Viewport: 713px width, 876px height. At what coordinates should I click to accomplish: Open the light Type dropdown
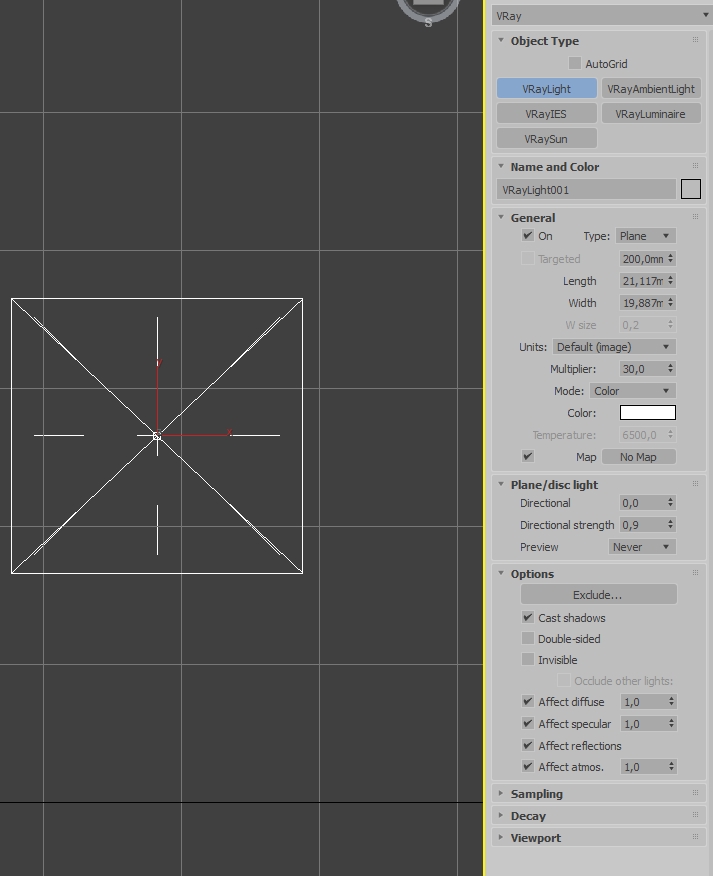click(645, 236)
